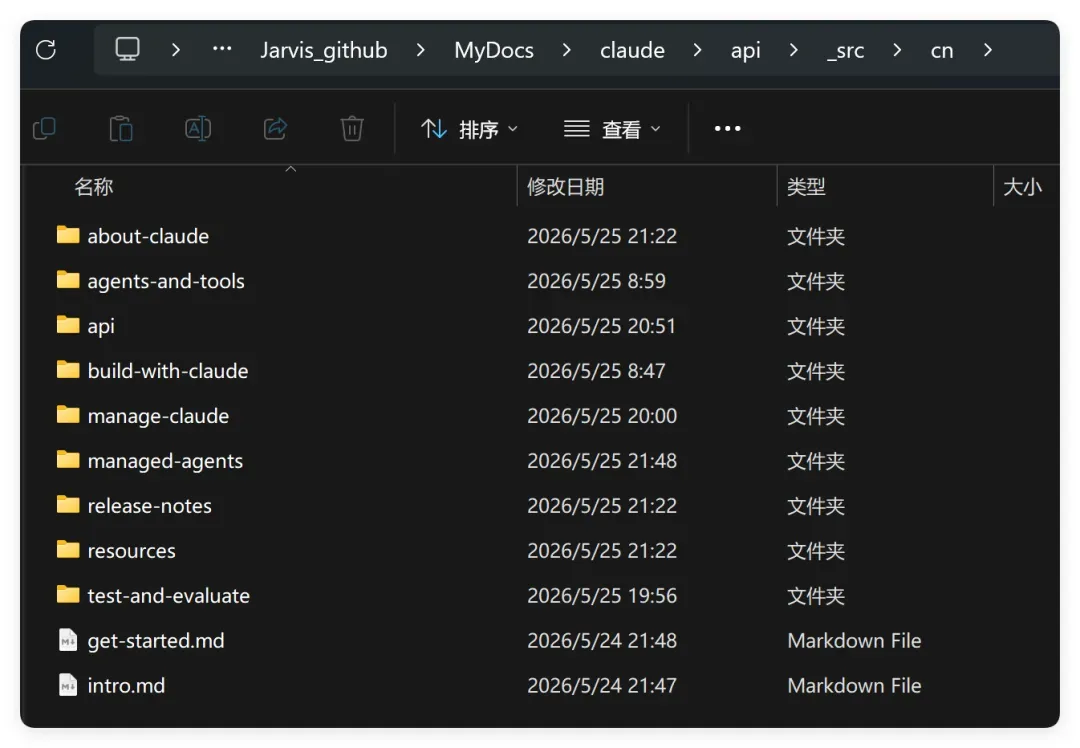
Task: Select the test-and-evaluate folder icon
Action: coord(68,594)
